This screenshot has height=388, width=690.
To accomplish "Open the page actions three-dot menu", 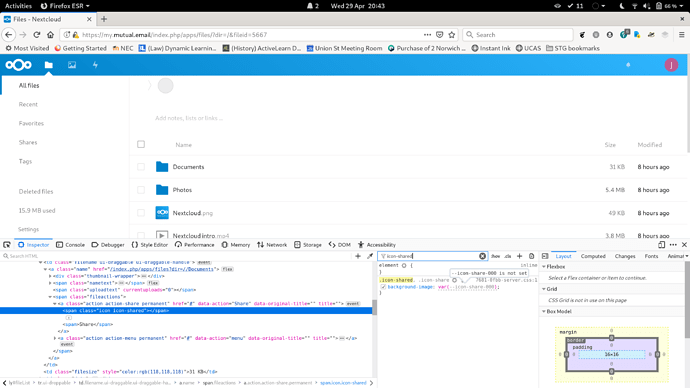I will tap(427, 35).
